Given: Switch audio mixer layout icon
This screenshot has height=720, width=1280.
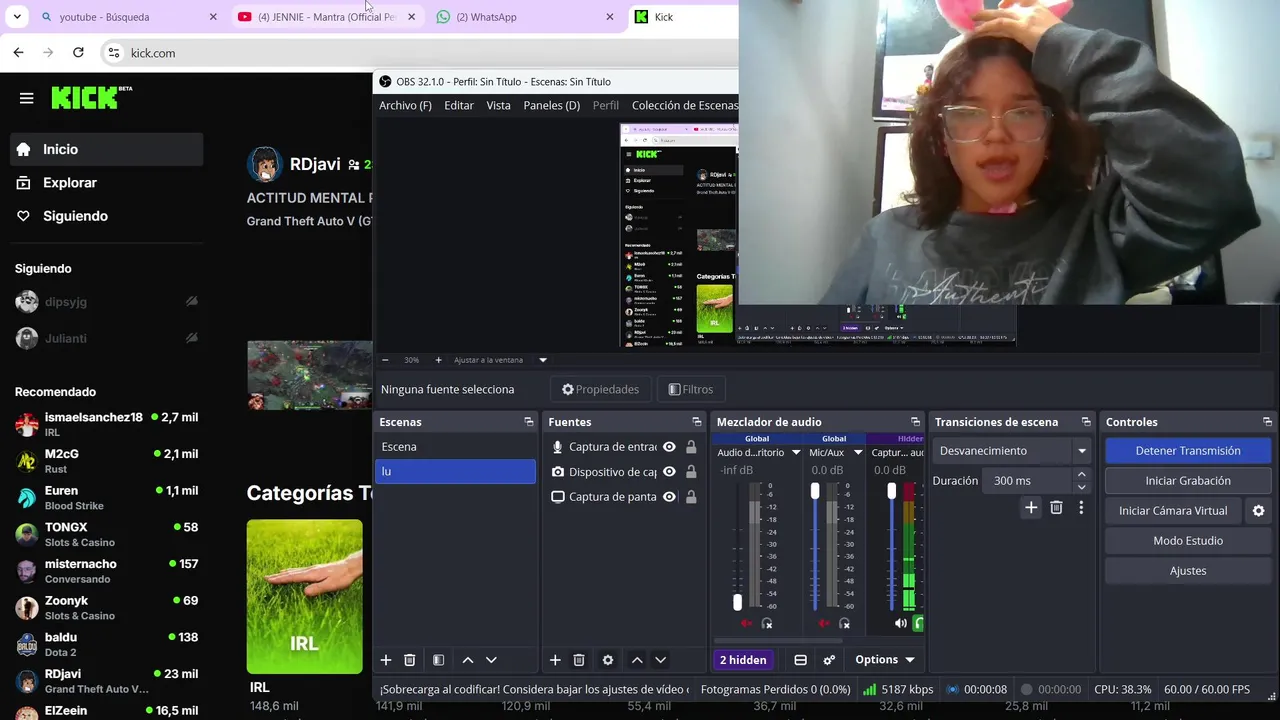Looking at the screenshot, I should pyautogui.click(x=800, y=660).
